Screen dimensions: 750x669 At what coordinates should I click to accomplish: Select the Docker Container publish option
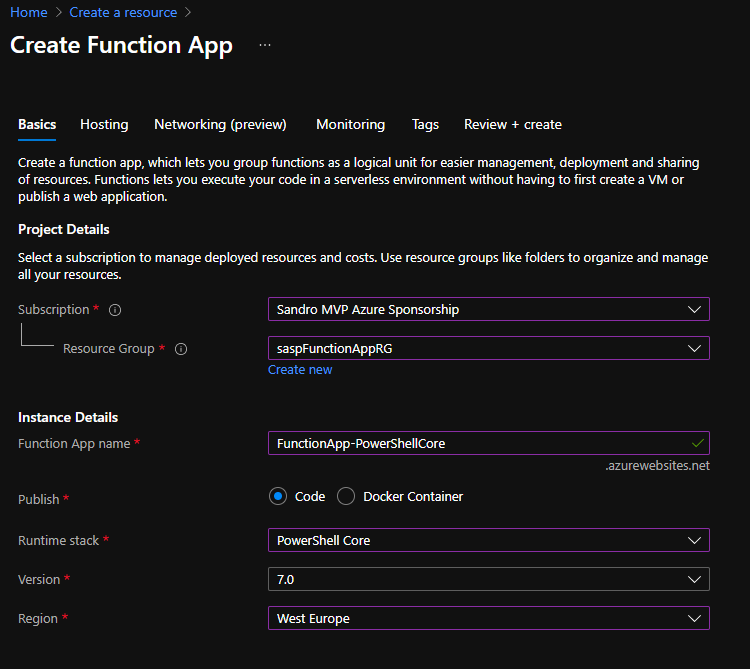point(346,496)
